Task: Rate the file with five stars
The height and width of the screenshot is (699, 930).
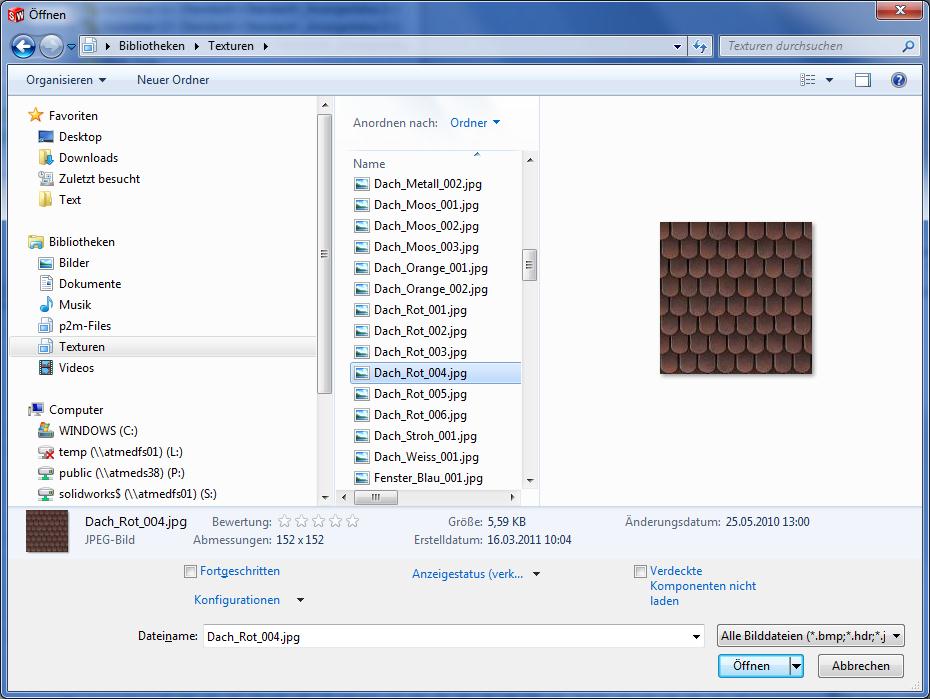Action: tap(352, 522)
